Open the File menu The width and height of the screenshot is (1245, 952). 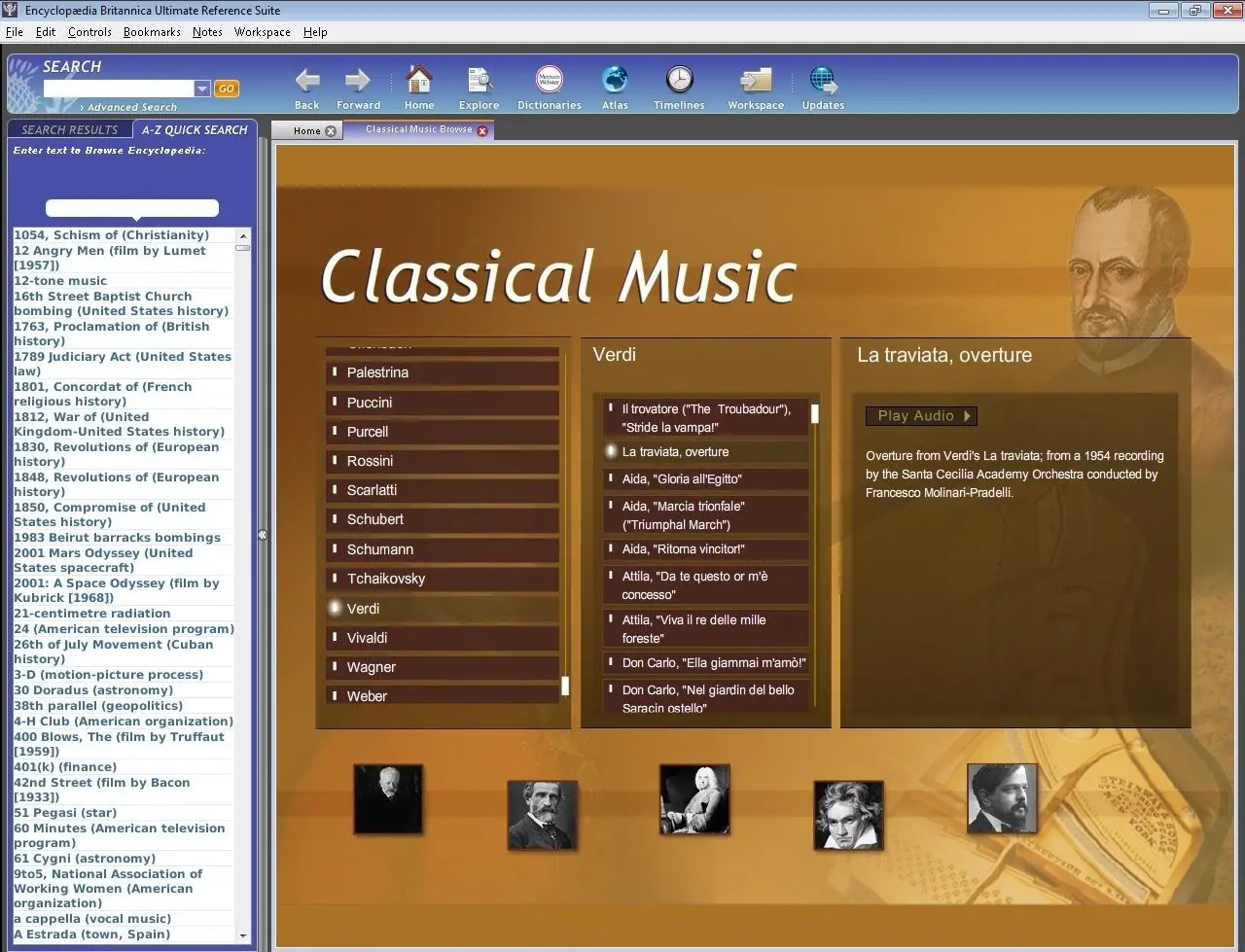pyautogui.click(x=14, y=32)
